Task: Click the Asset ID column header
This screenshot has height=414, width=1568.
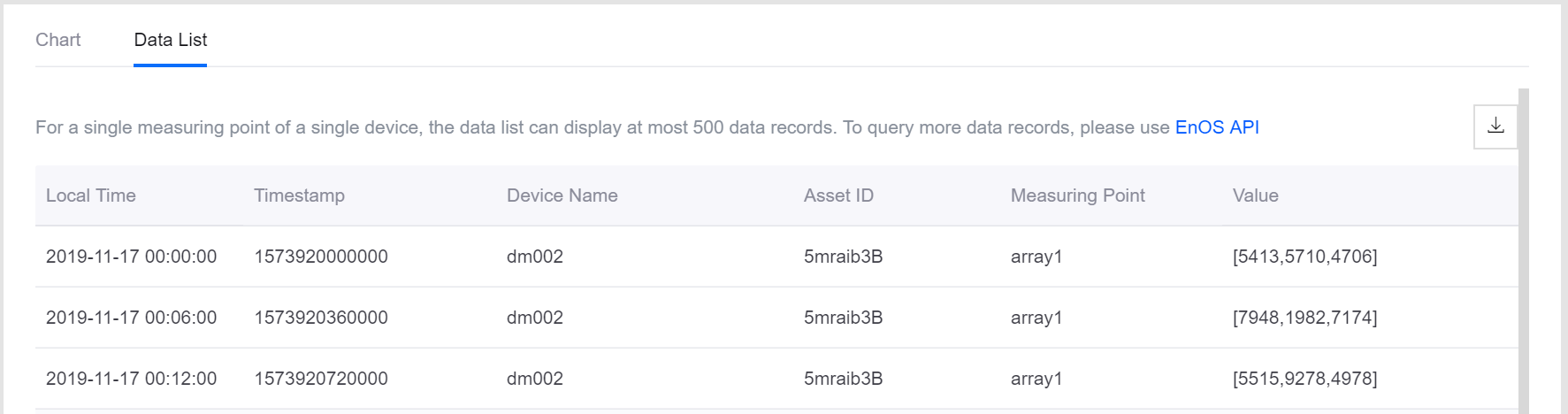Action: click(x=838, y=195)
